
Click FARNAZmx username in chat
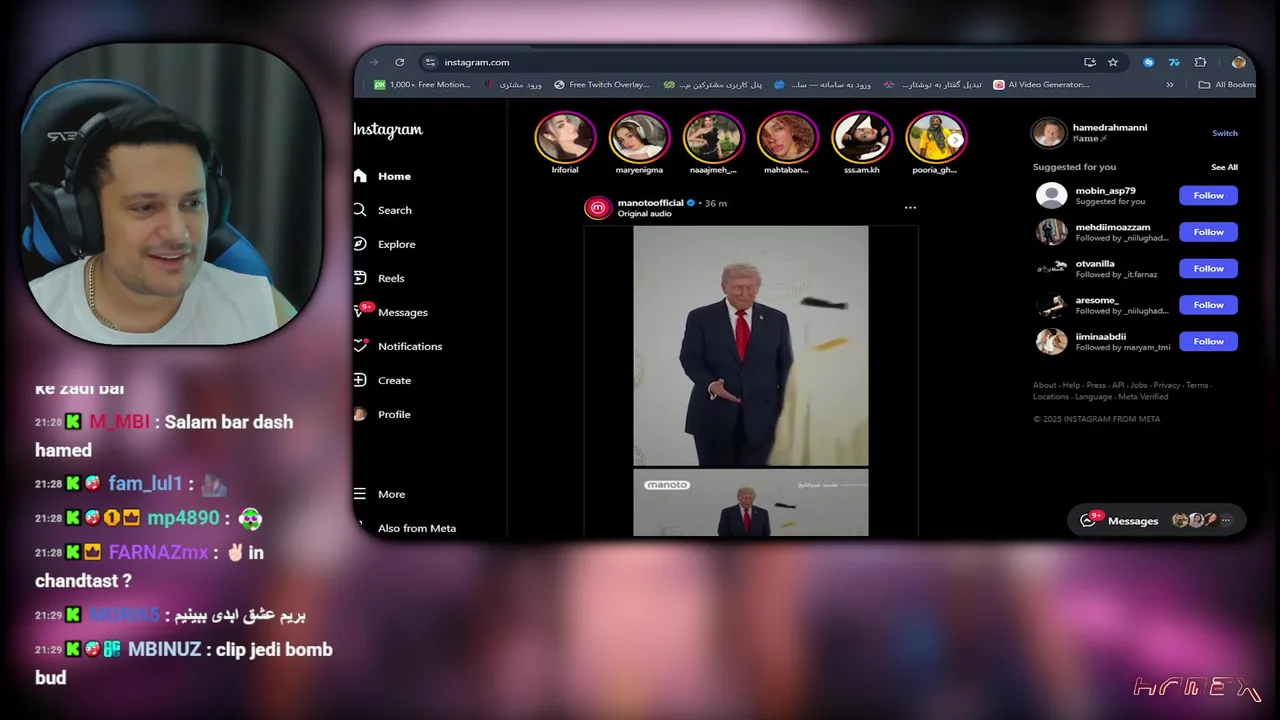pos(158,552)
